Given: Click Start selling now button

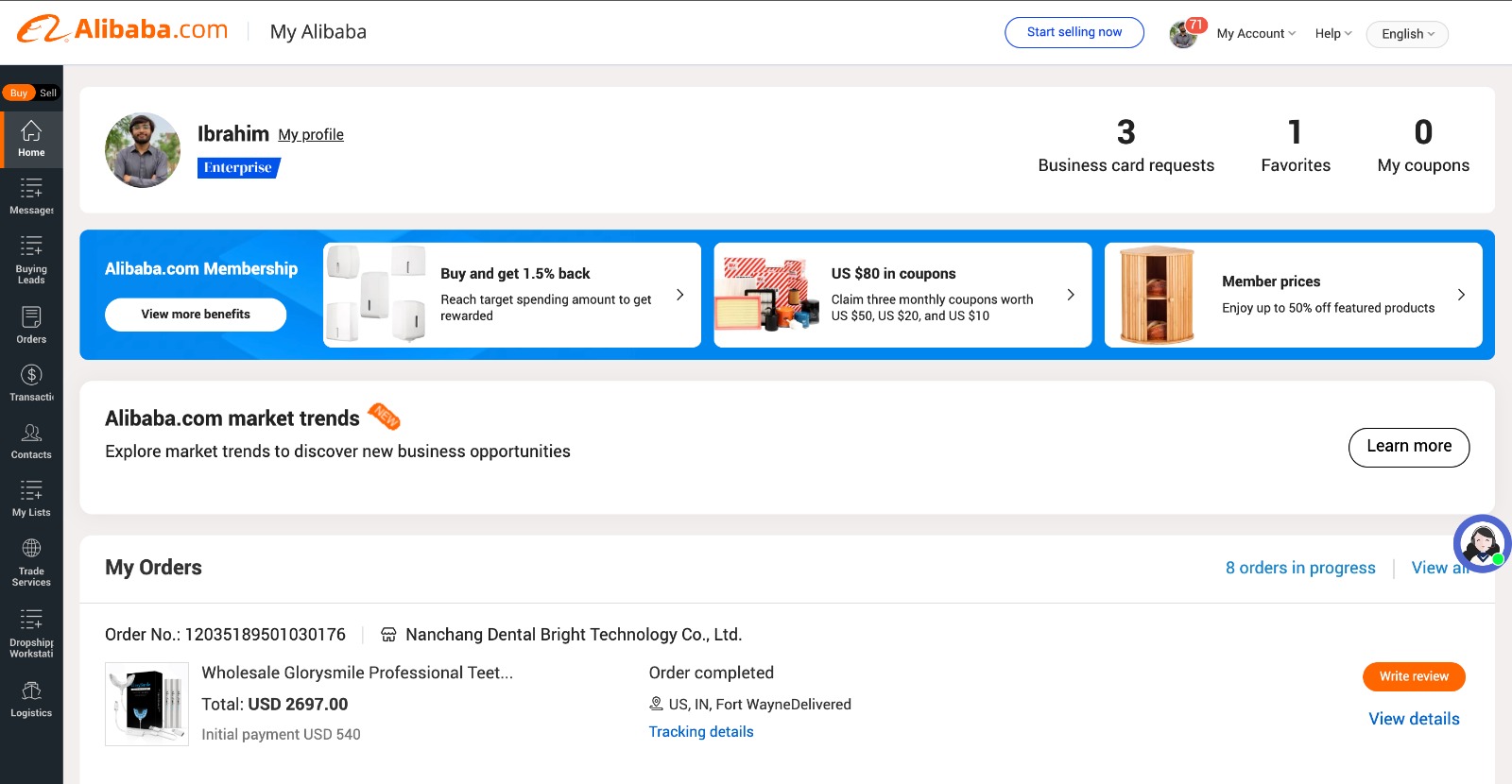Looking at the screenshot, I should pyautogui.click(x=1074, y=32).
